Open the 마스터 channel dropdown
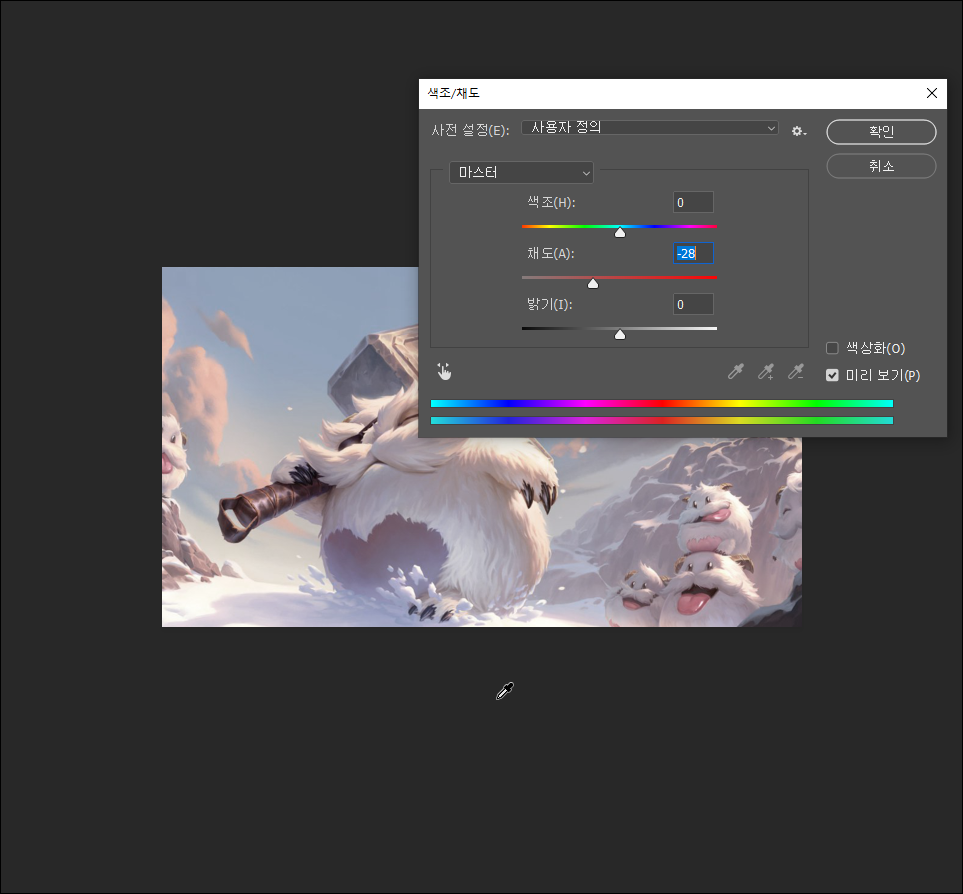 521,173
